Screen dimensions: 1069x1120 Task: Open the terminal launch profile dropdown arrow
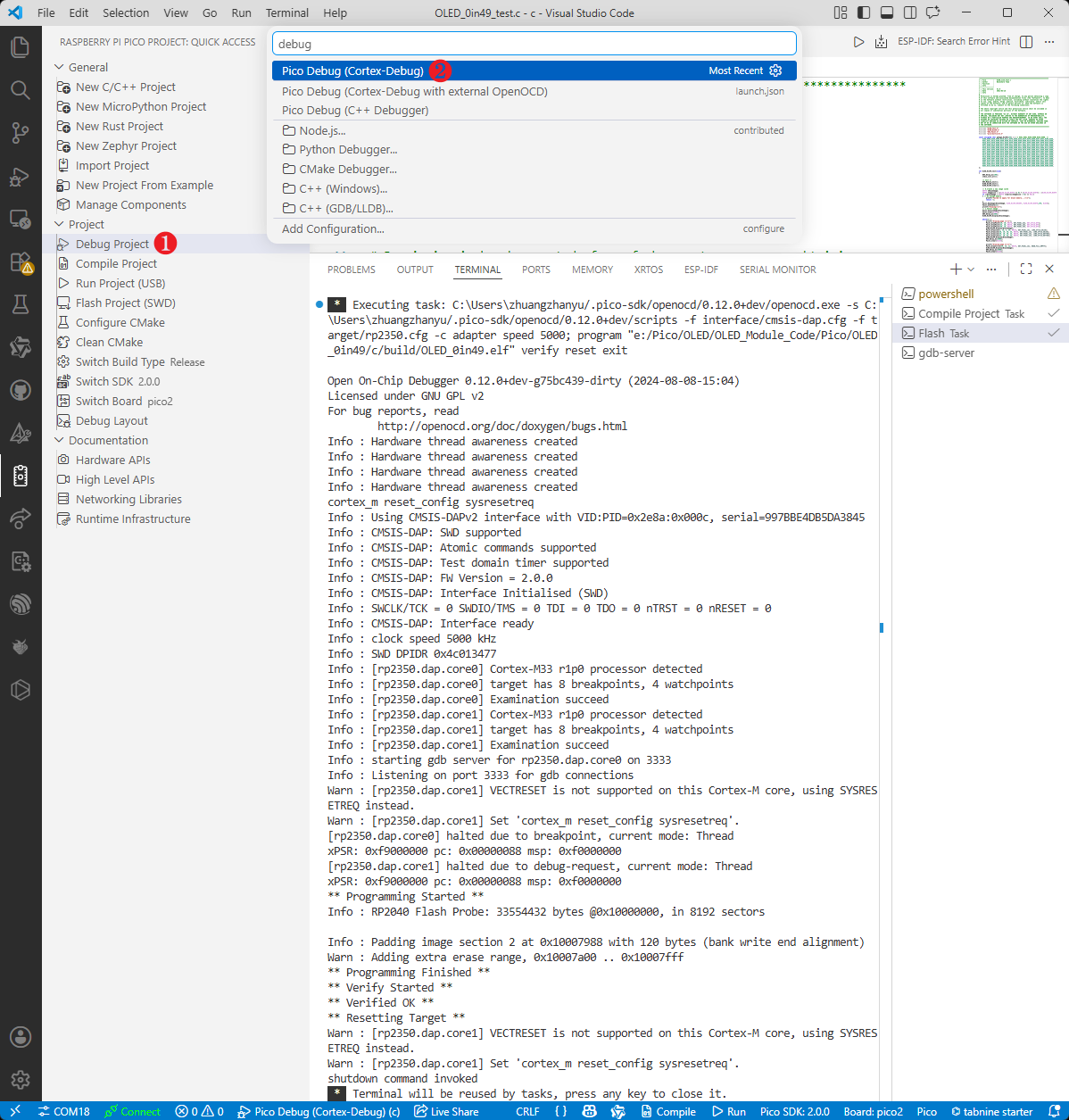click(971, 269)
